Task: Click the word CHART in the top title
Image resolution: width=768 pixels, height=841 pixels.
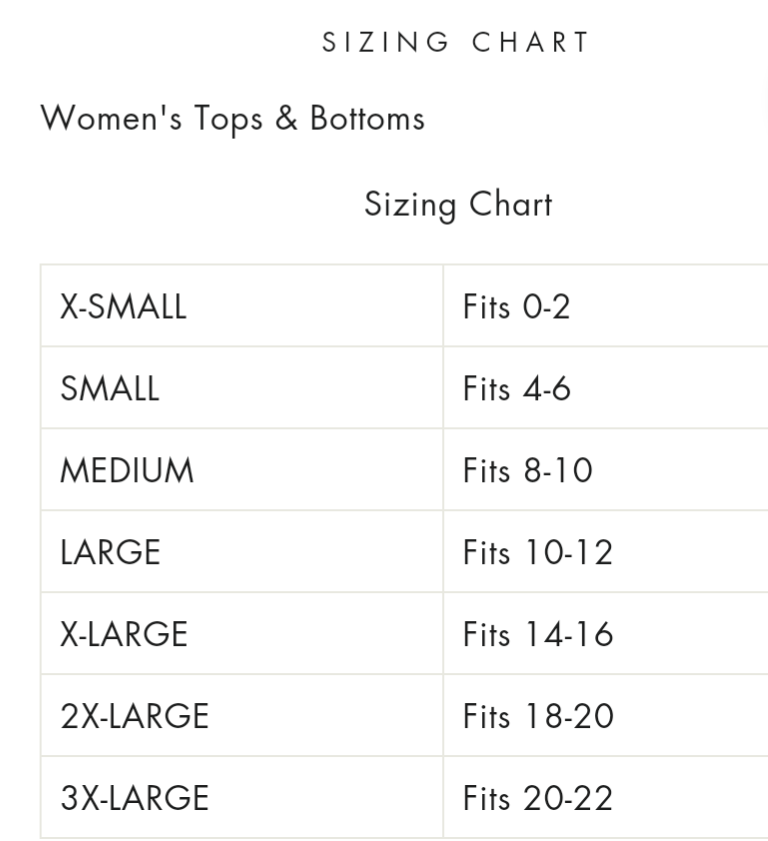Action: click(531, 42)
